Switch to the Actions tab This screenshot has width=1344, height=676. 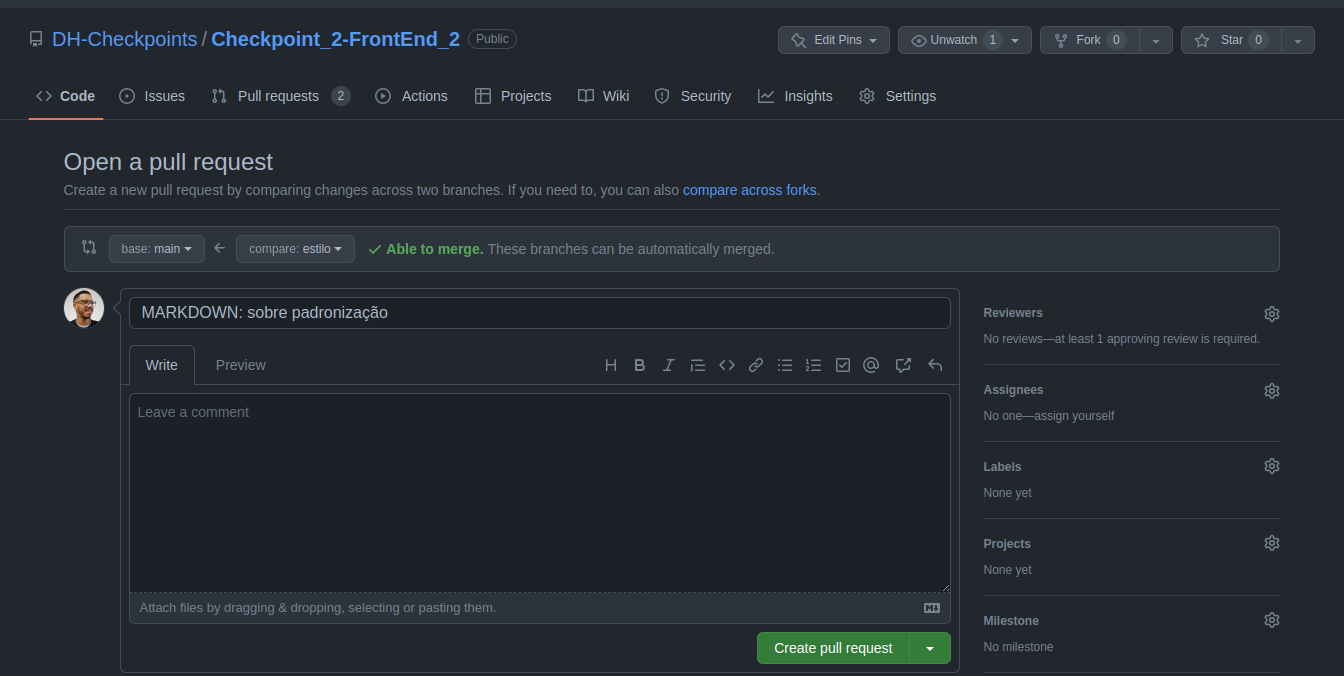click(411, 96)
